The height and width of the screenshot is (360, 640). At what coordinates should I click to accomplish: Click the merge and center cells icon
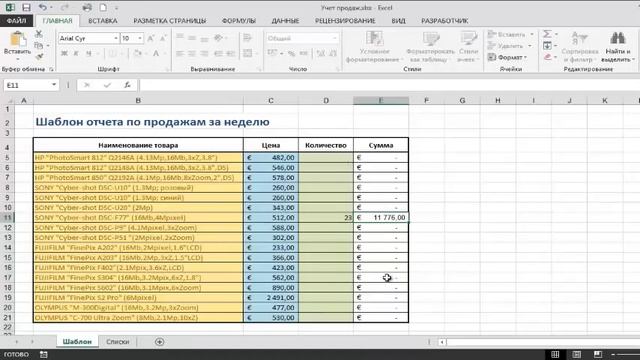point(247,53)
